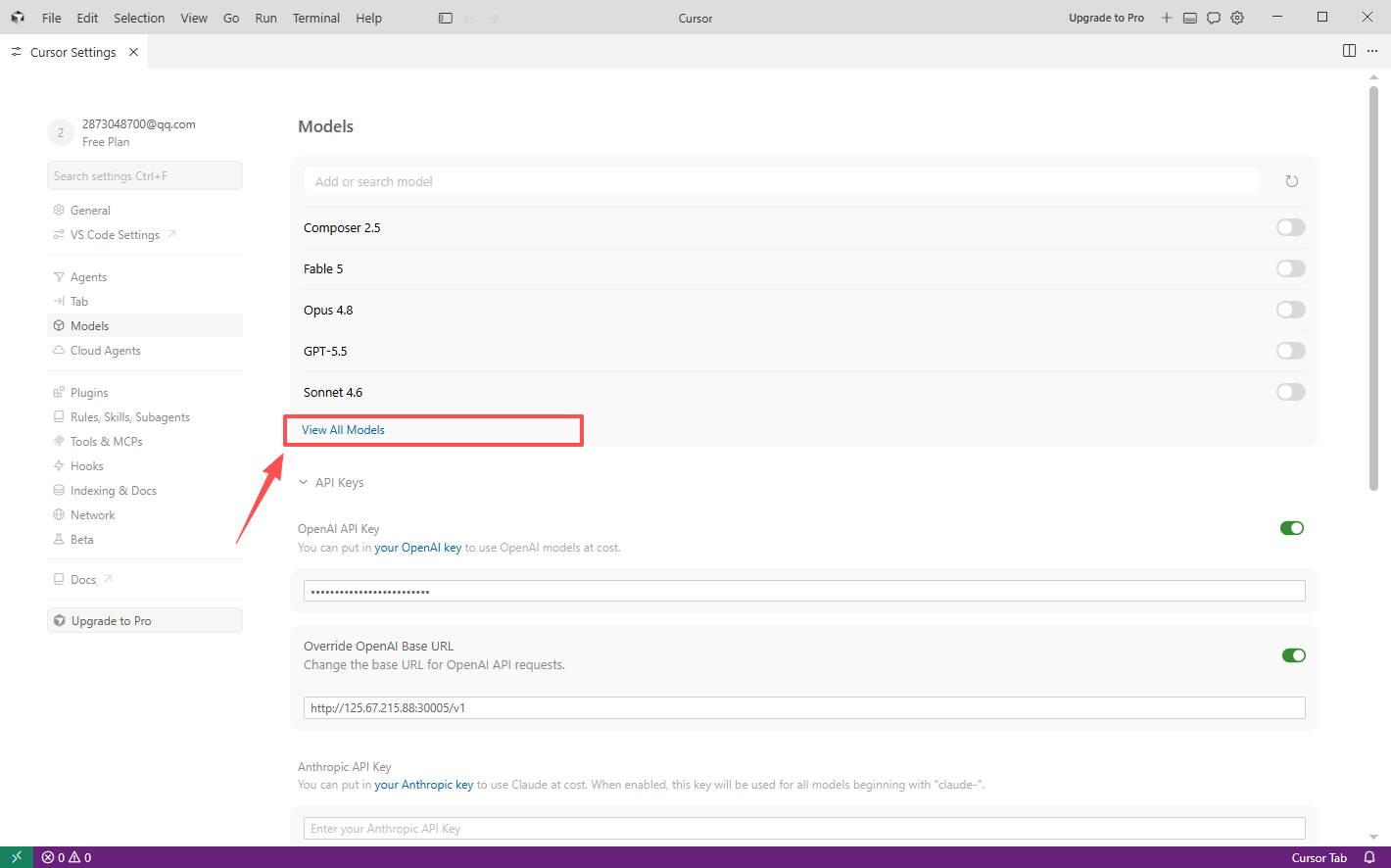
Task: Click Upgrade to Pro sidebar button
Action: click(145, 620)
